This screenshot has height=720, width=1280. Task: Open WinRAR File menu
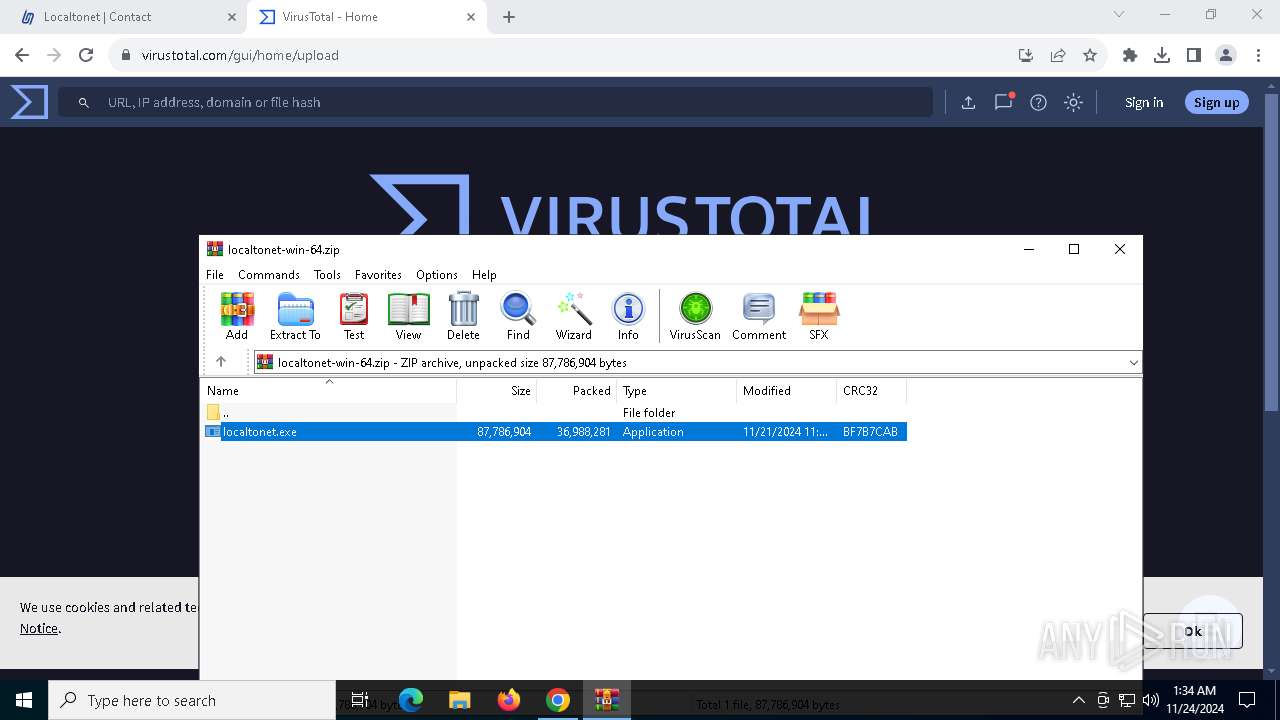(x=215, y=274)
